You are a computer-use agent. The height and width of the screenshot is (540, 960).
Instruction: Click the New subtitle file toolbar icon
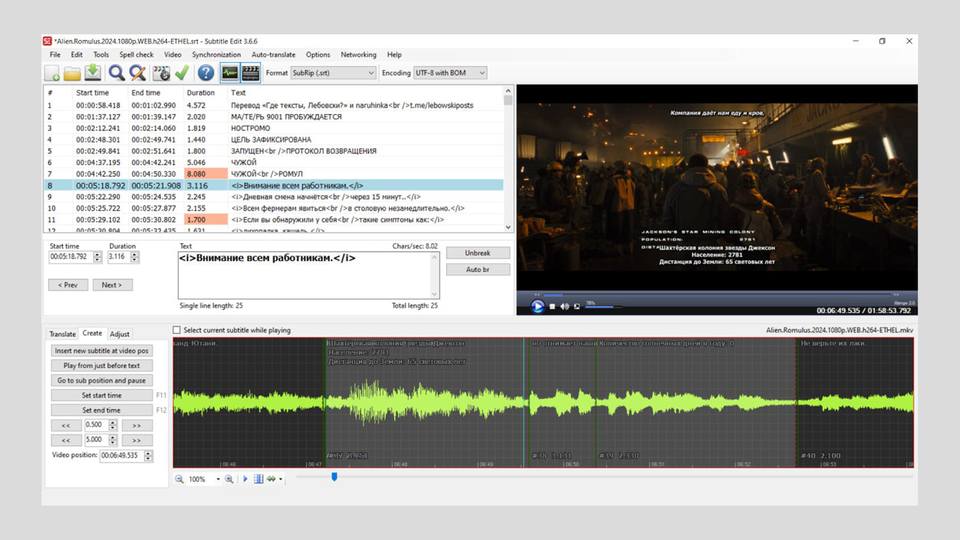[x=52, y=73]
